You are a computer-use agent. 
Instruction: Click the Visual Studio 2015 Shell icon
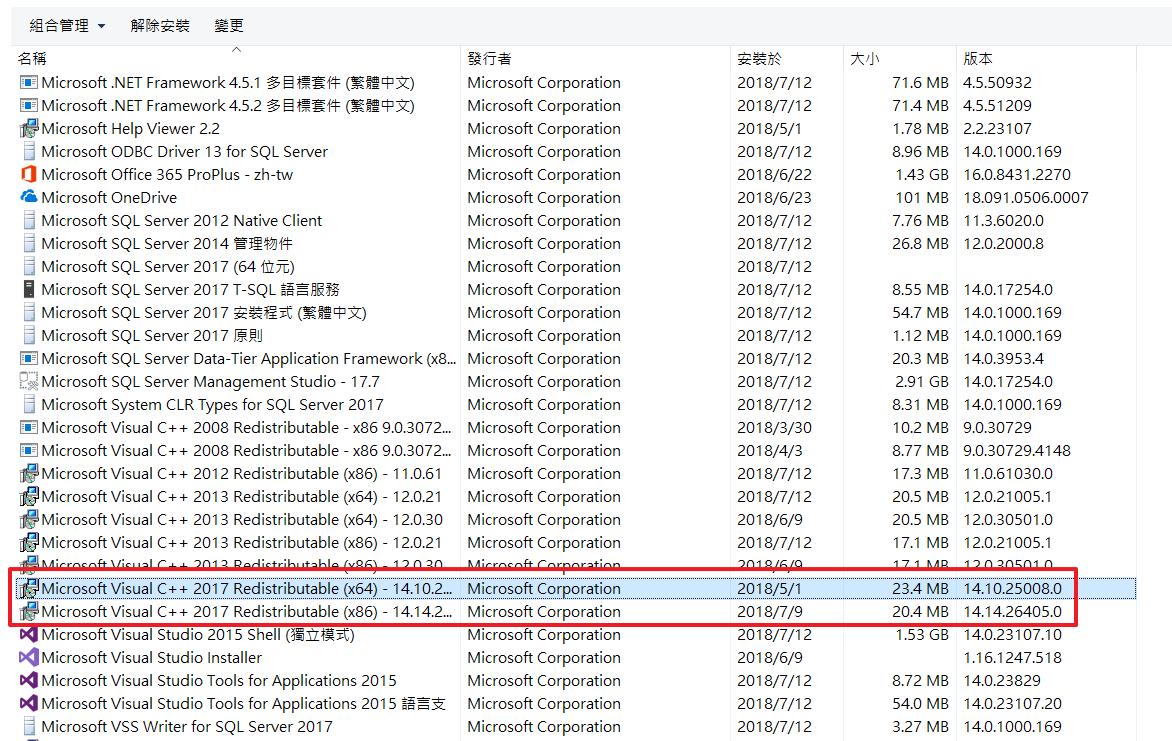[28, 635]
